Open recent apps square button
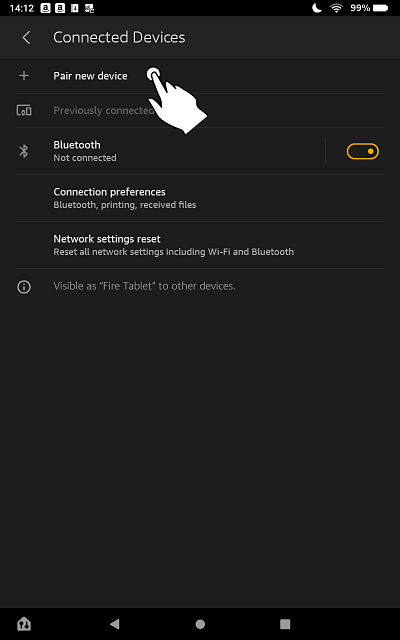Image resolution: width=400 pixels, height=640 pixels. tap(285, 624)
